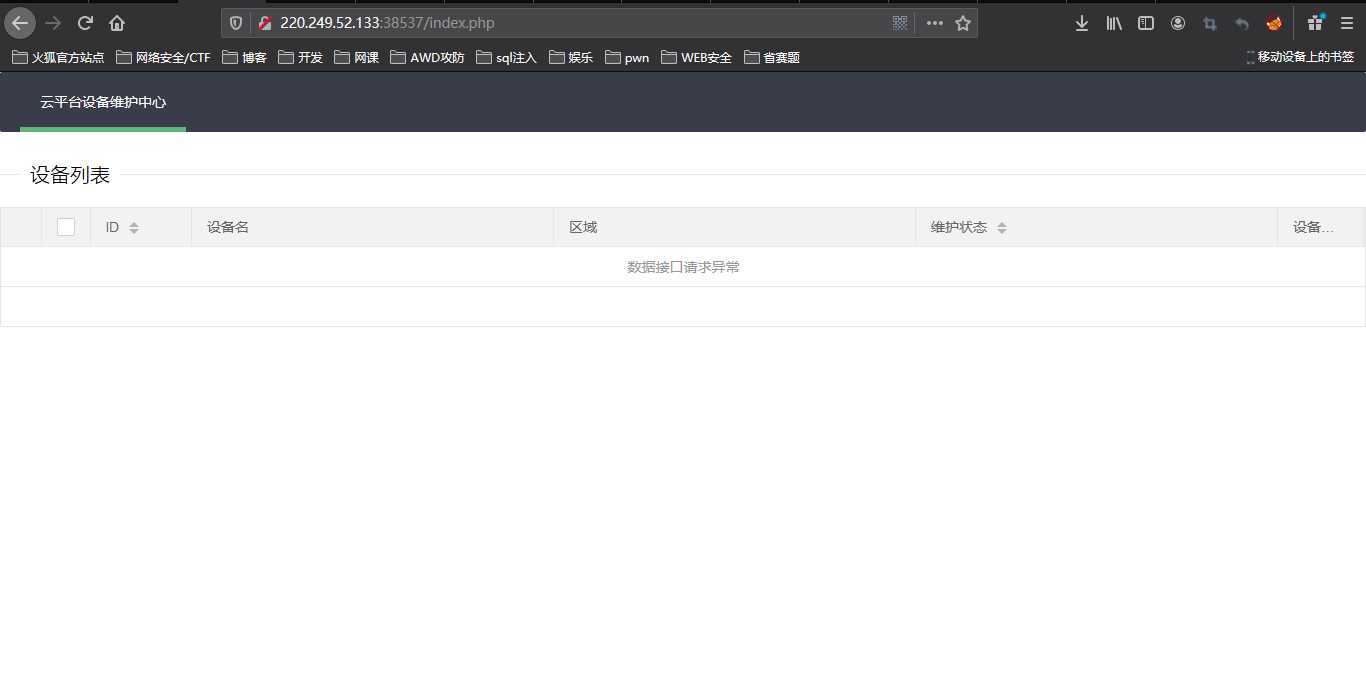The width and height of the screenshot is (1366, 693).
Task: Select the 云平台设备维护中心 navigation tab
Action: 103,102
